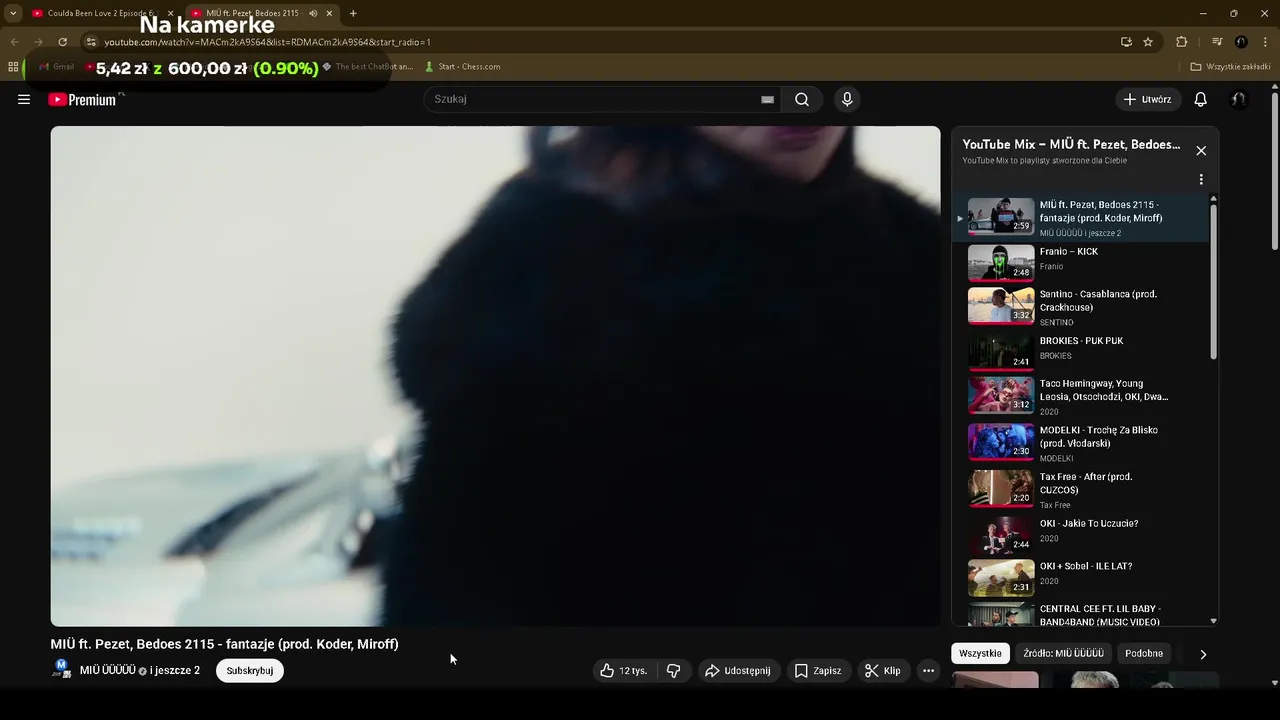Close the Coulda Been Love 2 tab
1280x720 pixels.
pos(170,13)
